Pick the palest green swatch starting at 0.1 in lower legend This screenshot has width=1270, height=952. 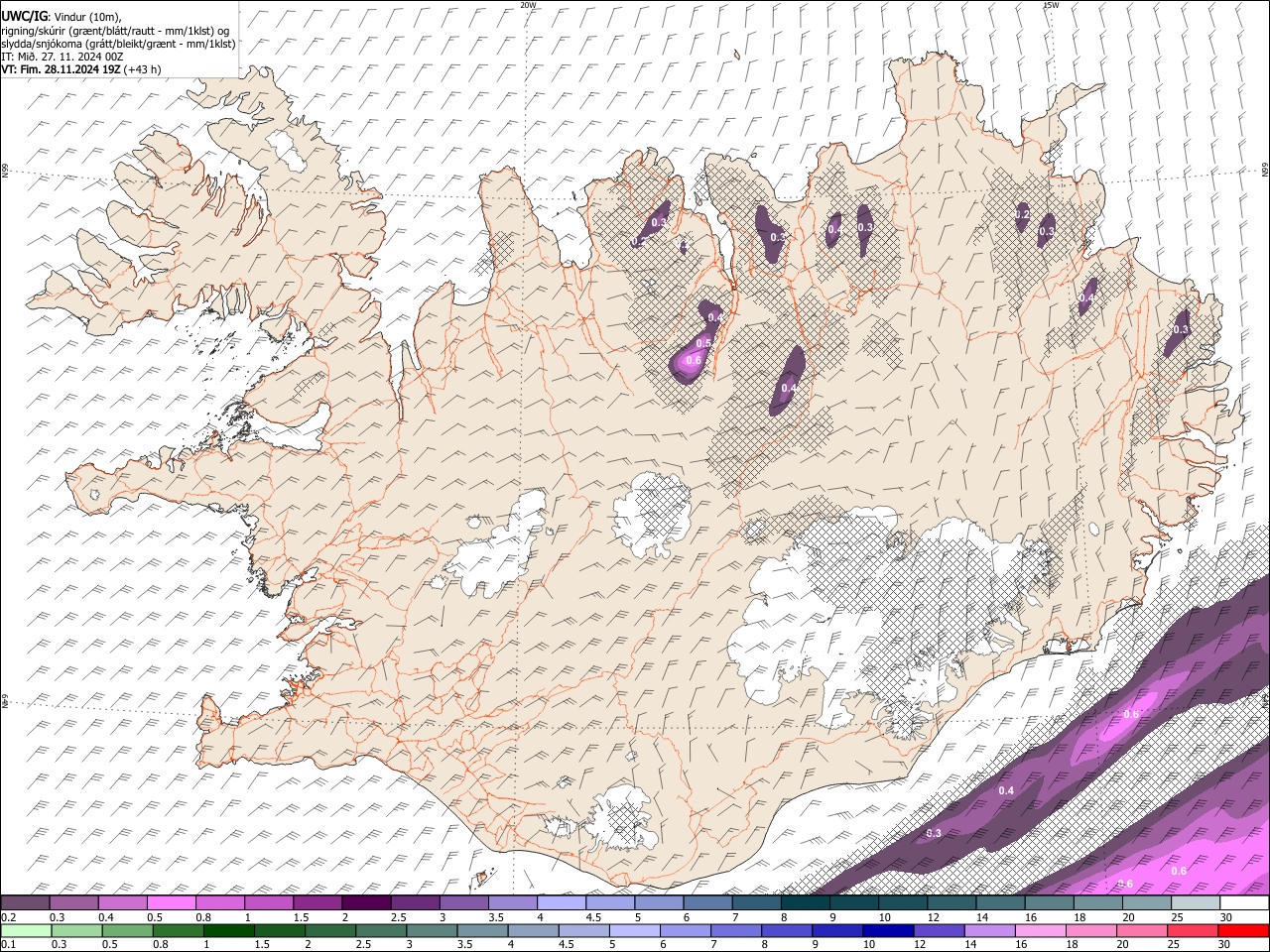coord(26,930)
